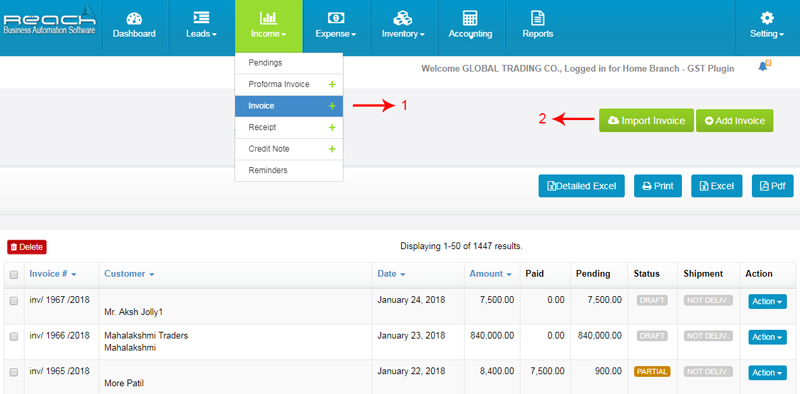Click the notification bell icon

point(763,66)
